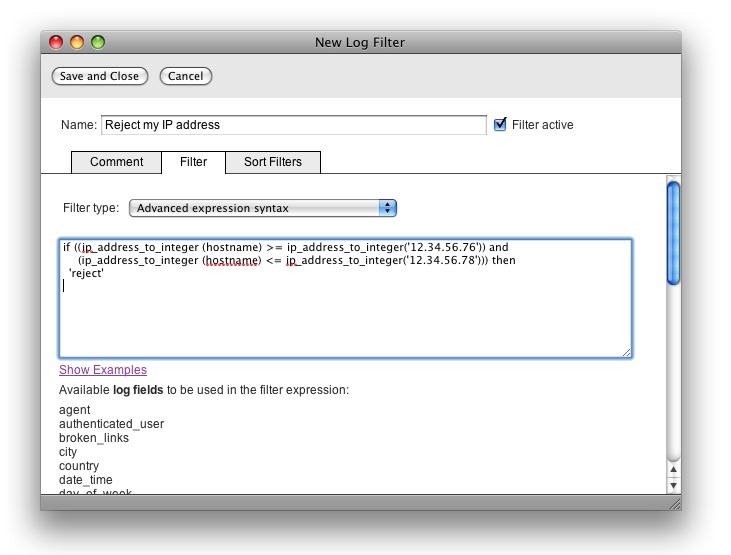Click the Save and Close button

tap(99, 76)
